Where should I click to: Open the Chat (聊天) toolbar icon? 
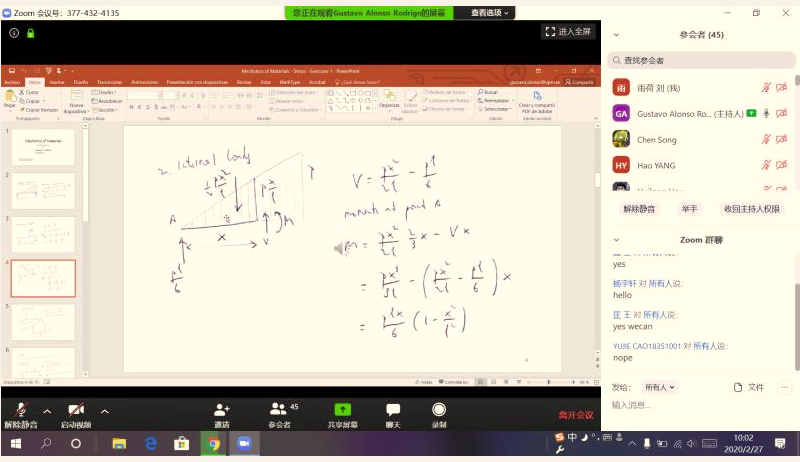[393, 410]
